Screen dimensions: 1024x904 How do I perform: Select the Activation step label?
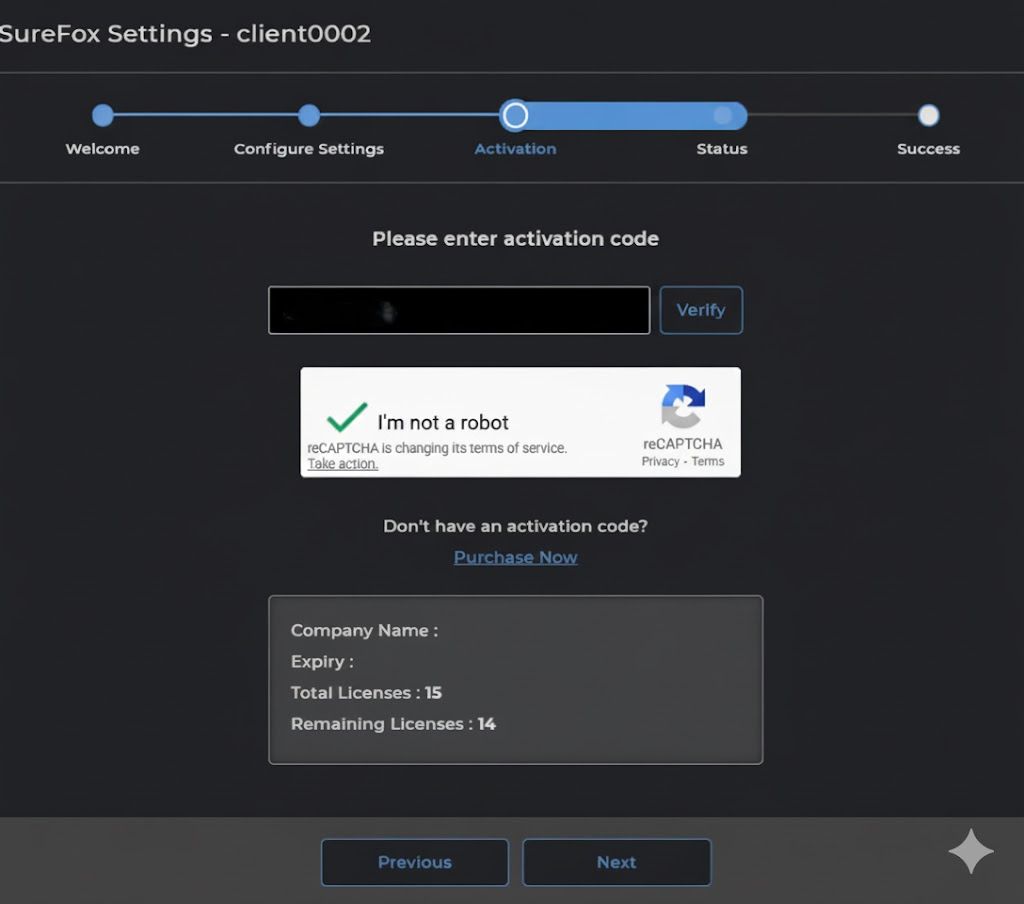[515, 149]
